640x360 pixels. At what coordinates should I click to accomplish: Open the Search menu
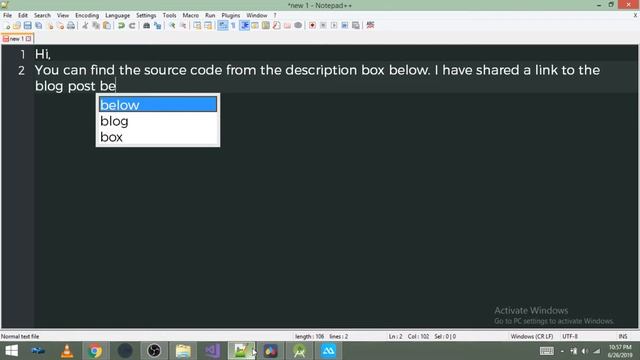click(42, 15)
